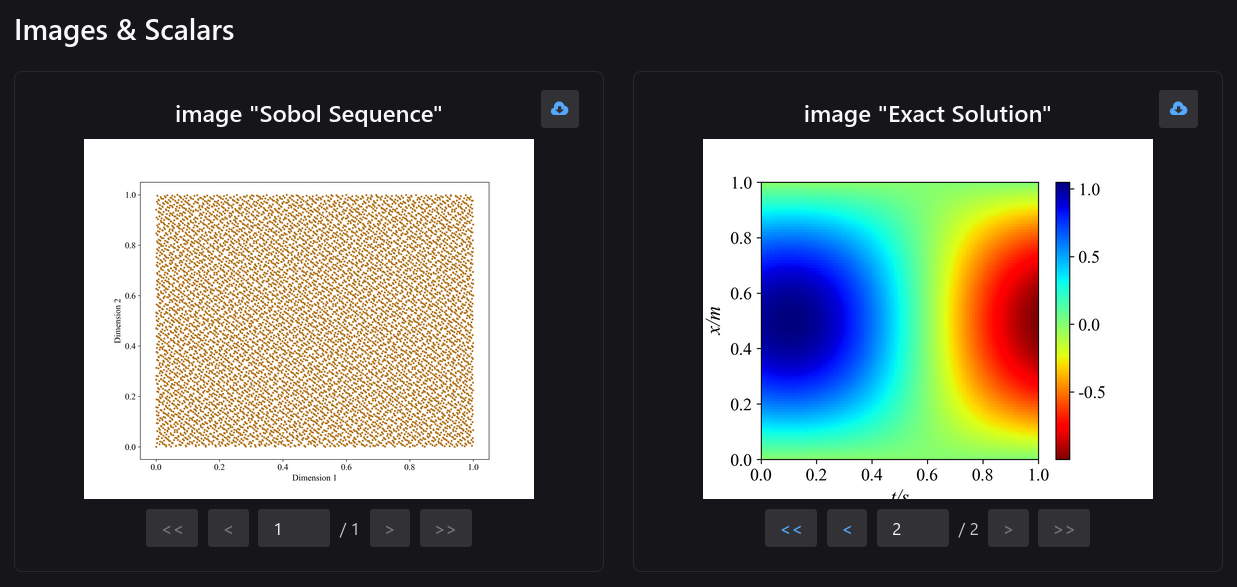This screenshot has width=1237, height=587.
Task: Open the Sobol Sequence scatter plot image
Action: coord(309,319)
